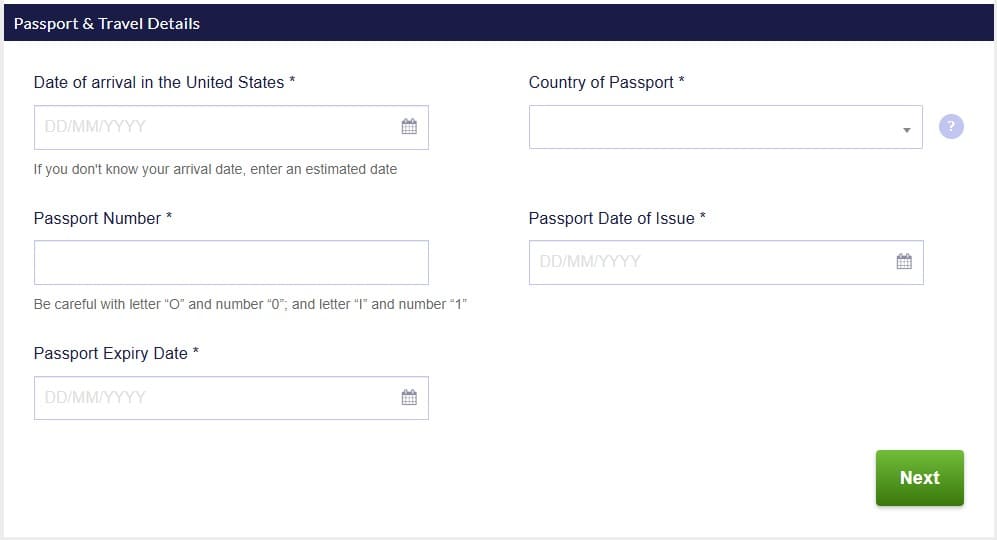997x540 pixels.
Task: Click the Passport Expiry Date label
Action: pyautogui.click(x=110, y=353)
